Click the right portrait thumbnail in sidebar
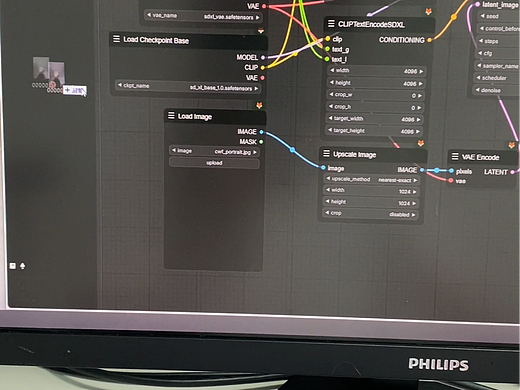The width and height of the screenshot is (520, 390). click(x=57, y=74)
